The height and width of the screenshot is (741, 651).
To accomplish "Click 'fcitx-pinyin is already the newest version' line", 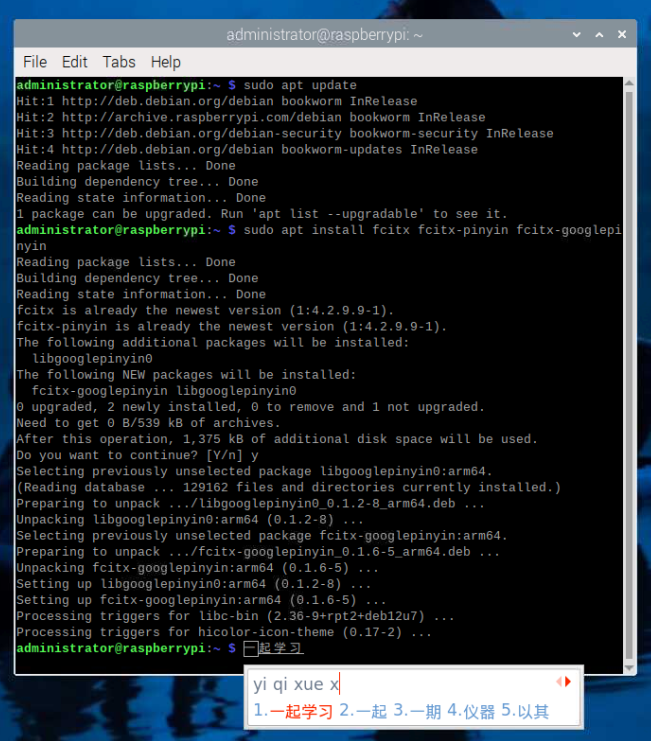I will click(231, 327).
